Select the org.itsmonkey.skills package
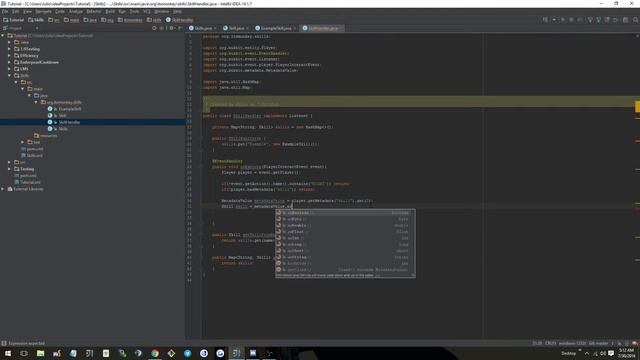Screen dimensions: 640x360 click(64, 102)
